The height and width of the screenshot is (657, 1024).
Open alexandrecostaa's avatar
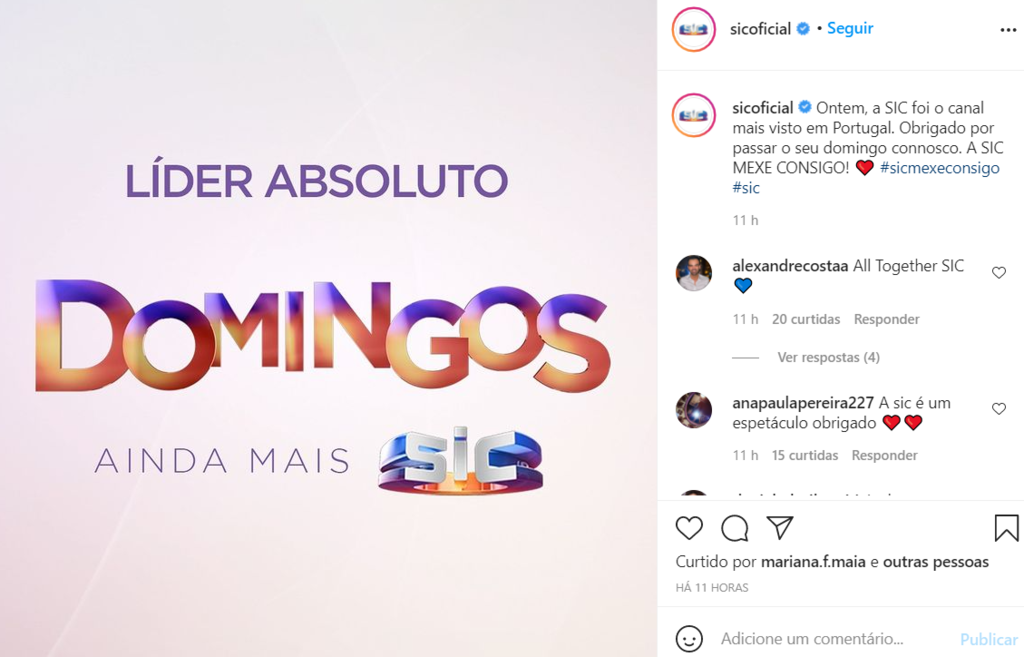pyautogui.click(x=694, y=273)
